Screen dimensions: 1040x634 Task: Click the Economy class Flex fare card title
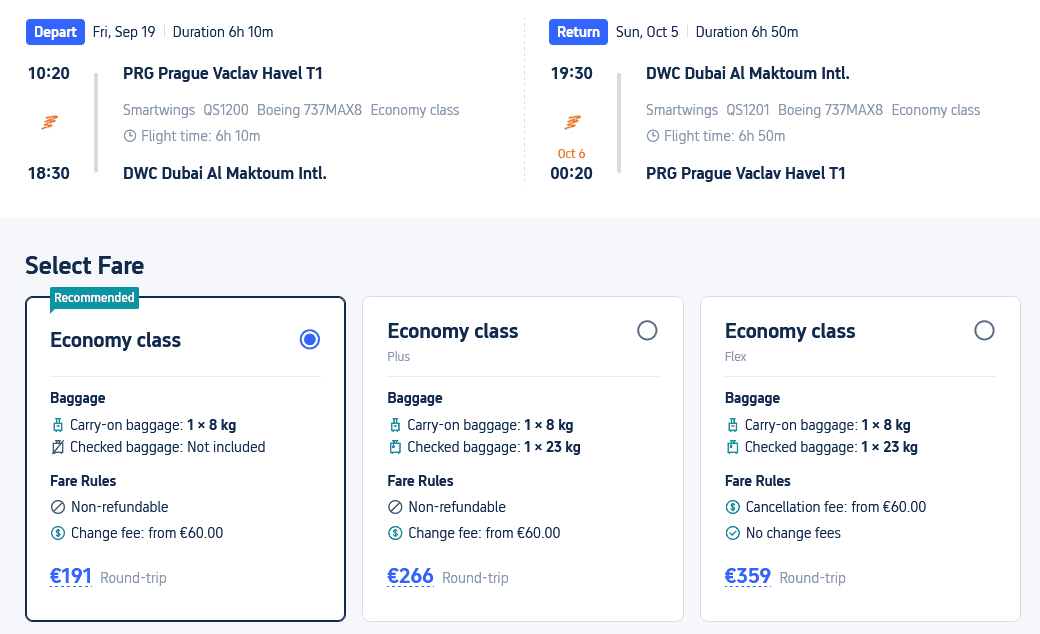point(790,331)
